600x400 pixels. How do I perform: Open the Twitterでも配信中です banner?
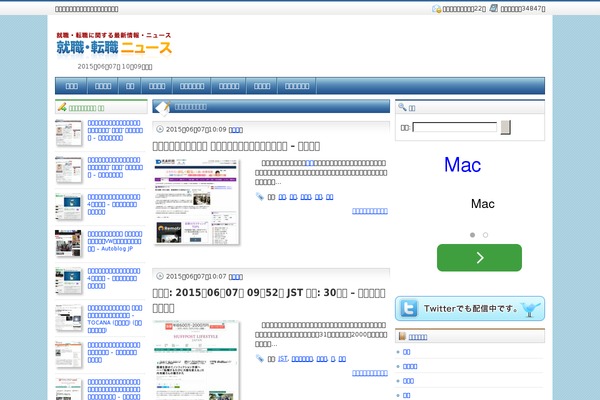(x=470, y=308)
